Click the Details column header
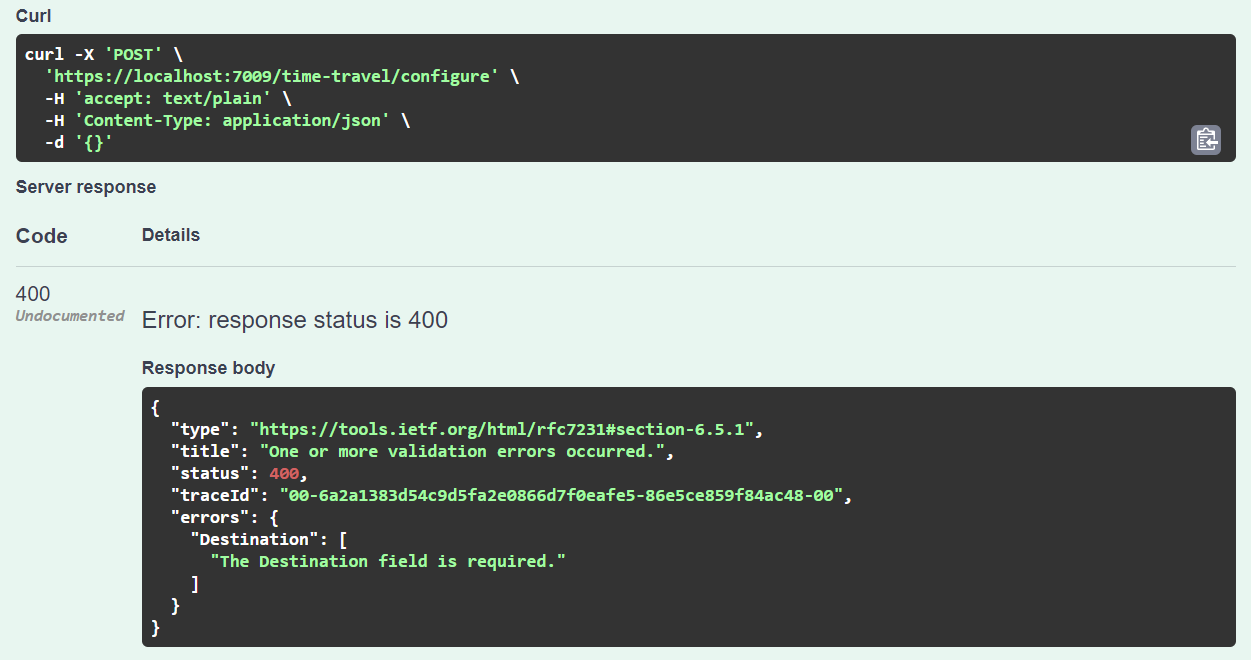 (x=171, y=235)
